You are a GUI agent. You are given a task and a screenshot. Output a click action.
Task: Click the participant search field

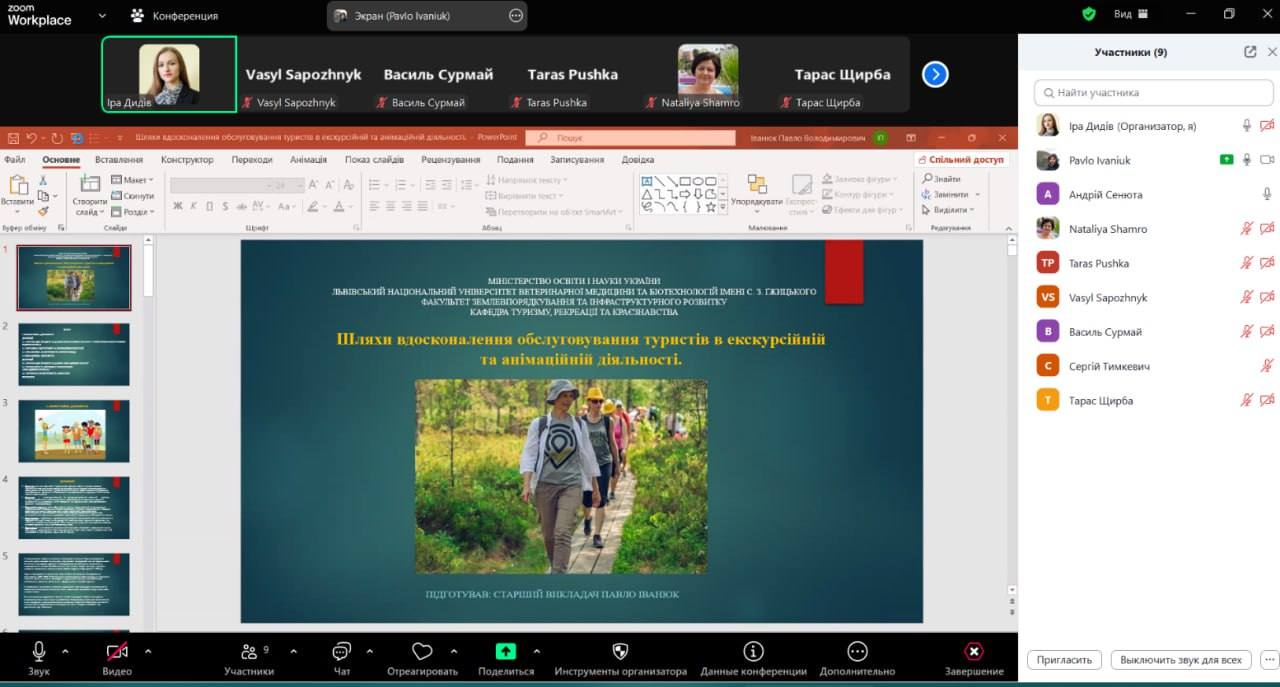(x=1155, y=92)
